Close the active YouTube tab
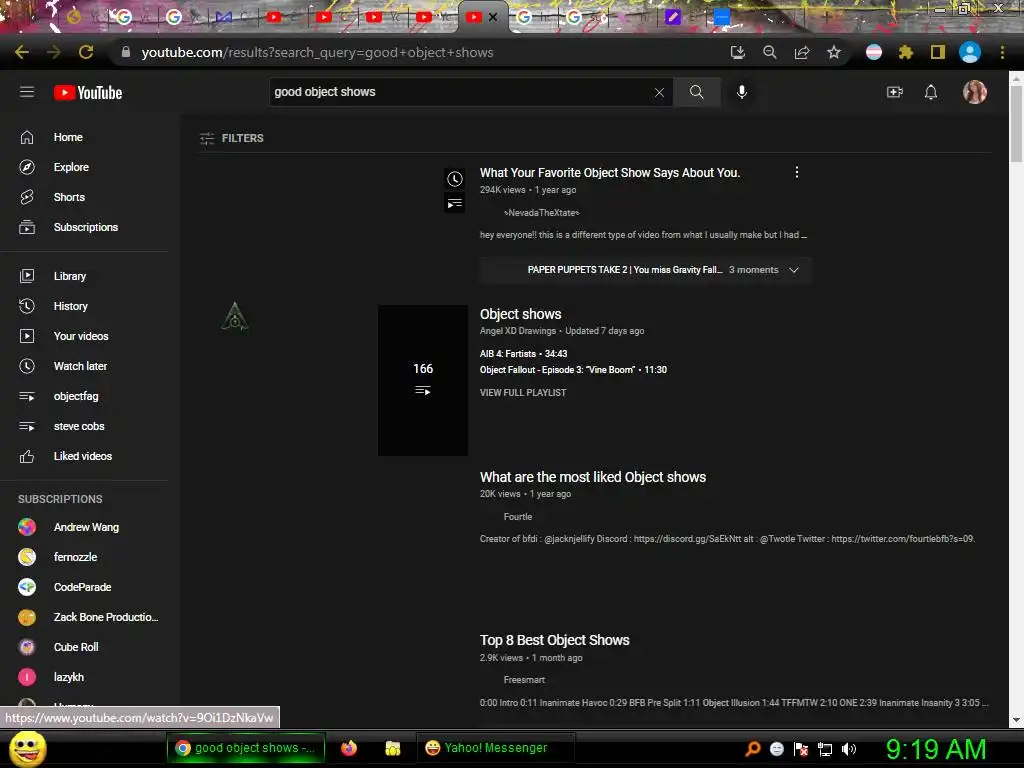 pos(493,18)
